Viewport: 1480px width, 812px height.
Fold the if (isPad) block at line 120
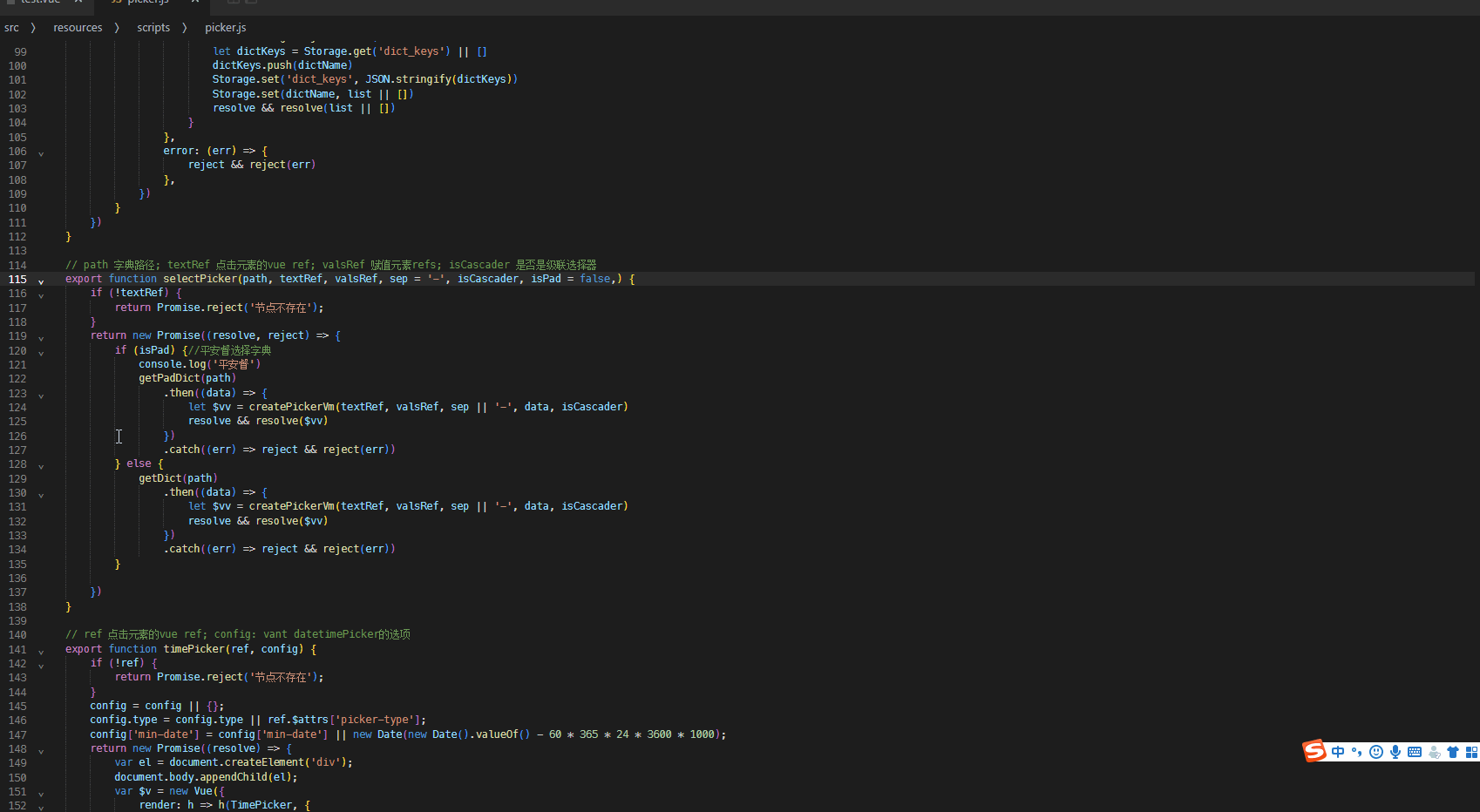(41, 352)
